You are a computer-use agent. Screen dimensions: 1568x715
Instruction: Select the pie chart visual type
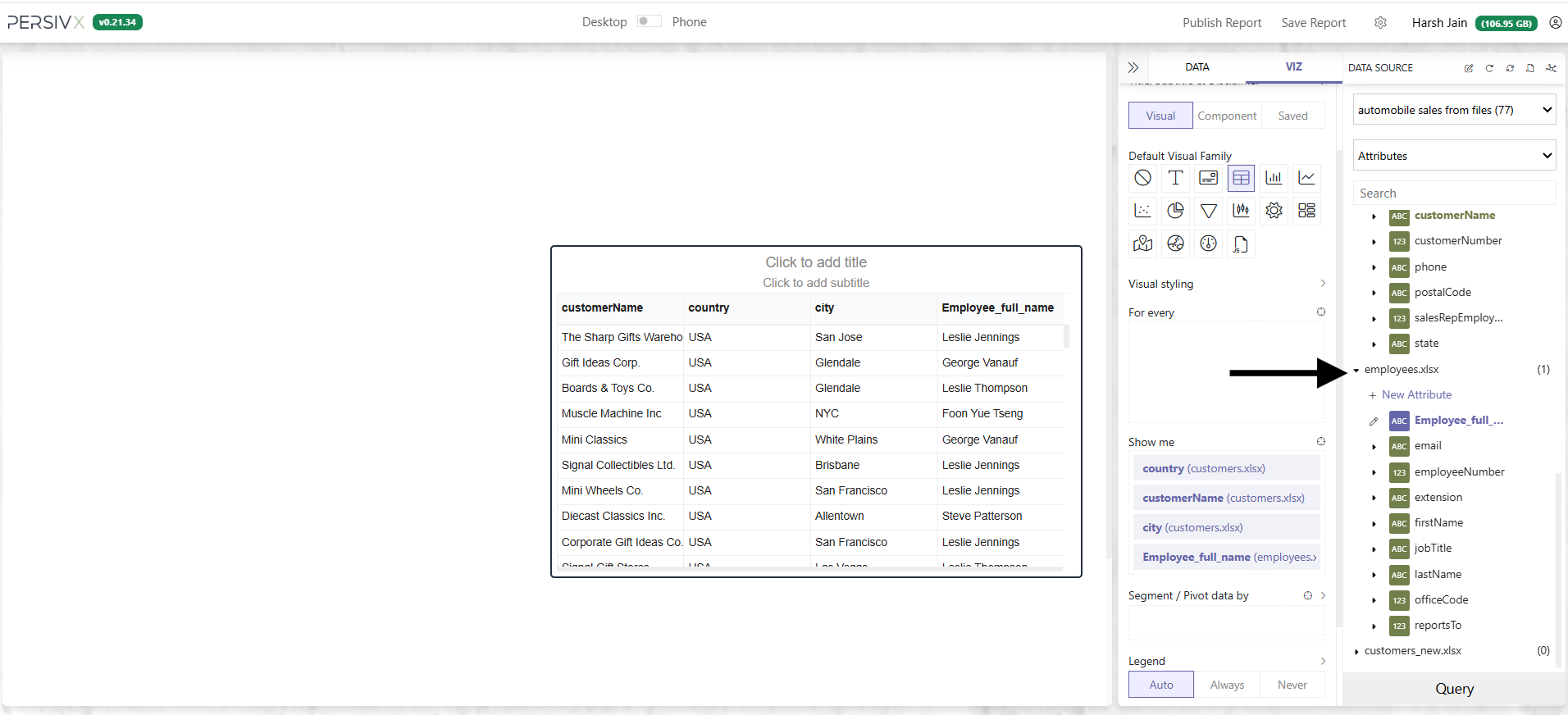(1175, 211)
